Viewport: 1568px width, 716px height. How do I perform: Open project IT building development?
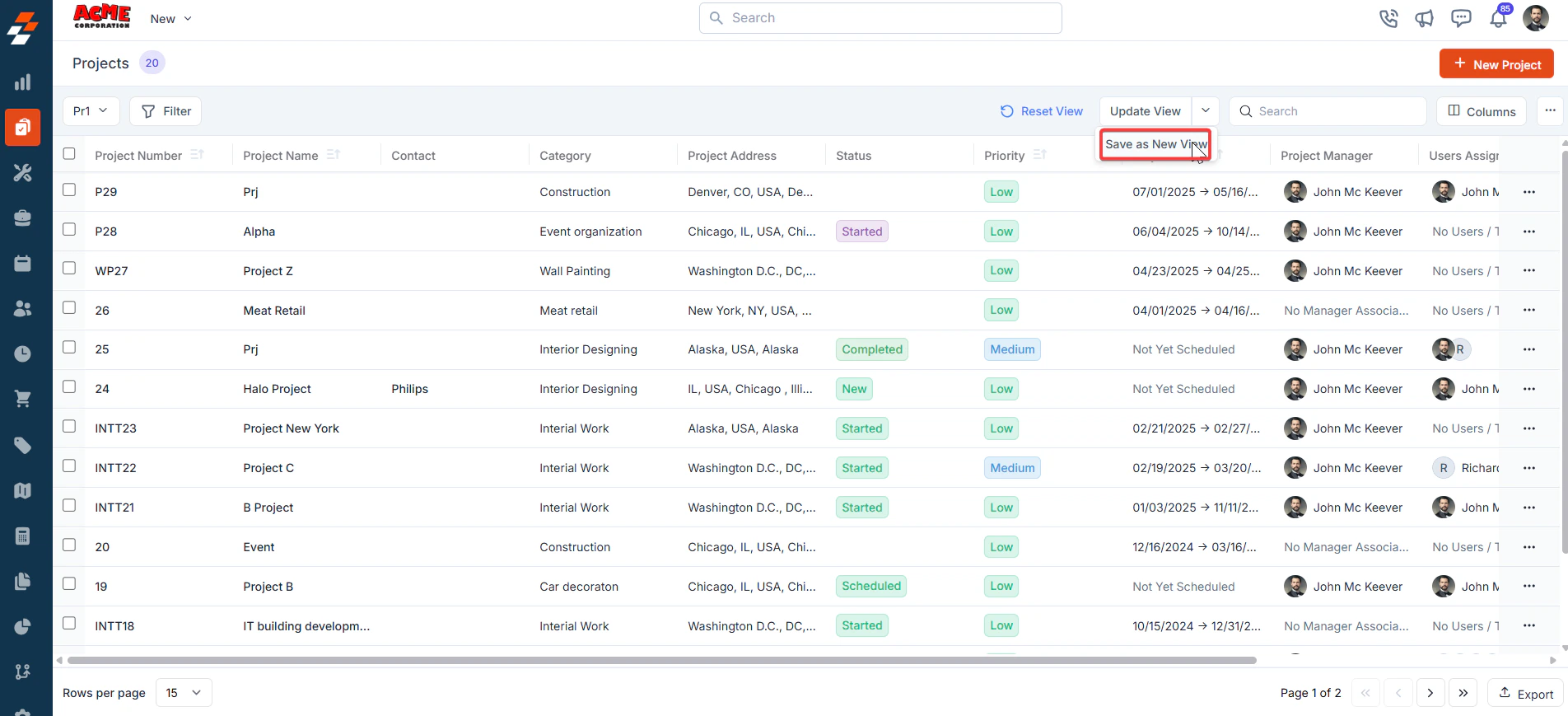(306, 626)
